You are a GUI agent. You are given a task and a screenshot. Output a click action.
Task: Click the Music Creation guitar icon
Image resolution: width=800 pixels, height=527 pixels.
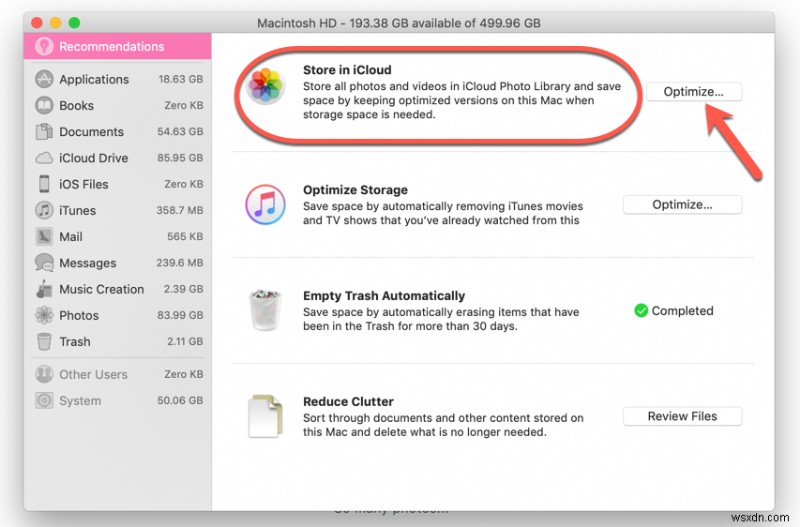tap(44, 289)
